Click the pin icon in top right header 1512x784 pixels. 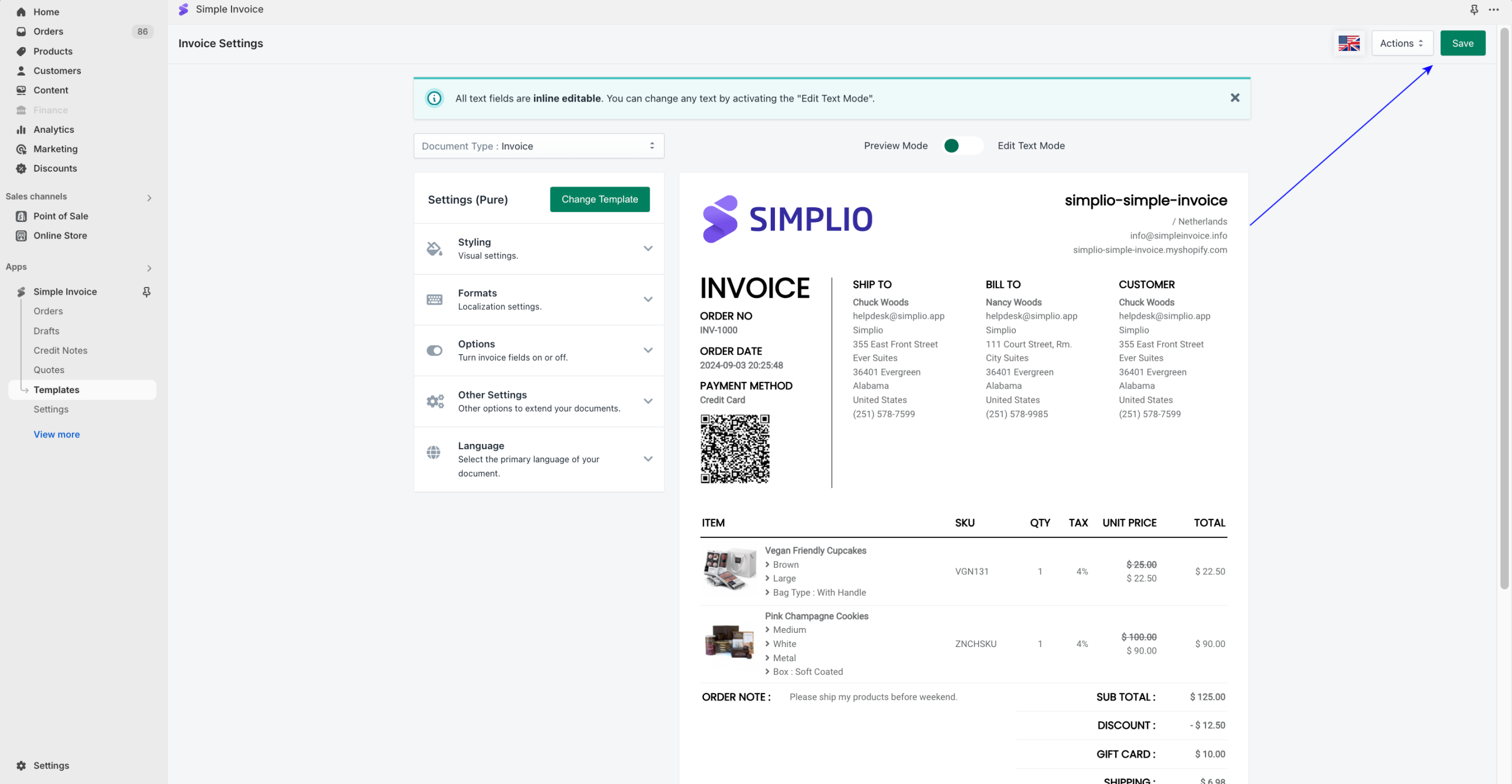click(x=1474, y=9)
